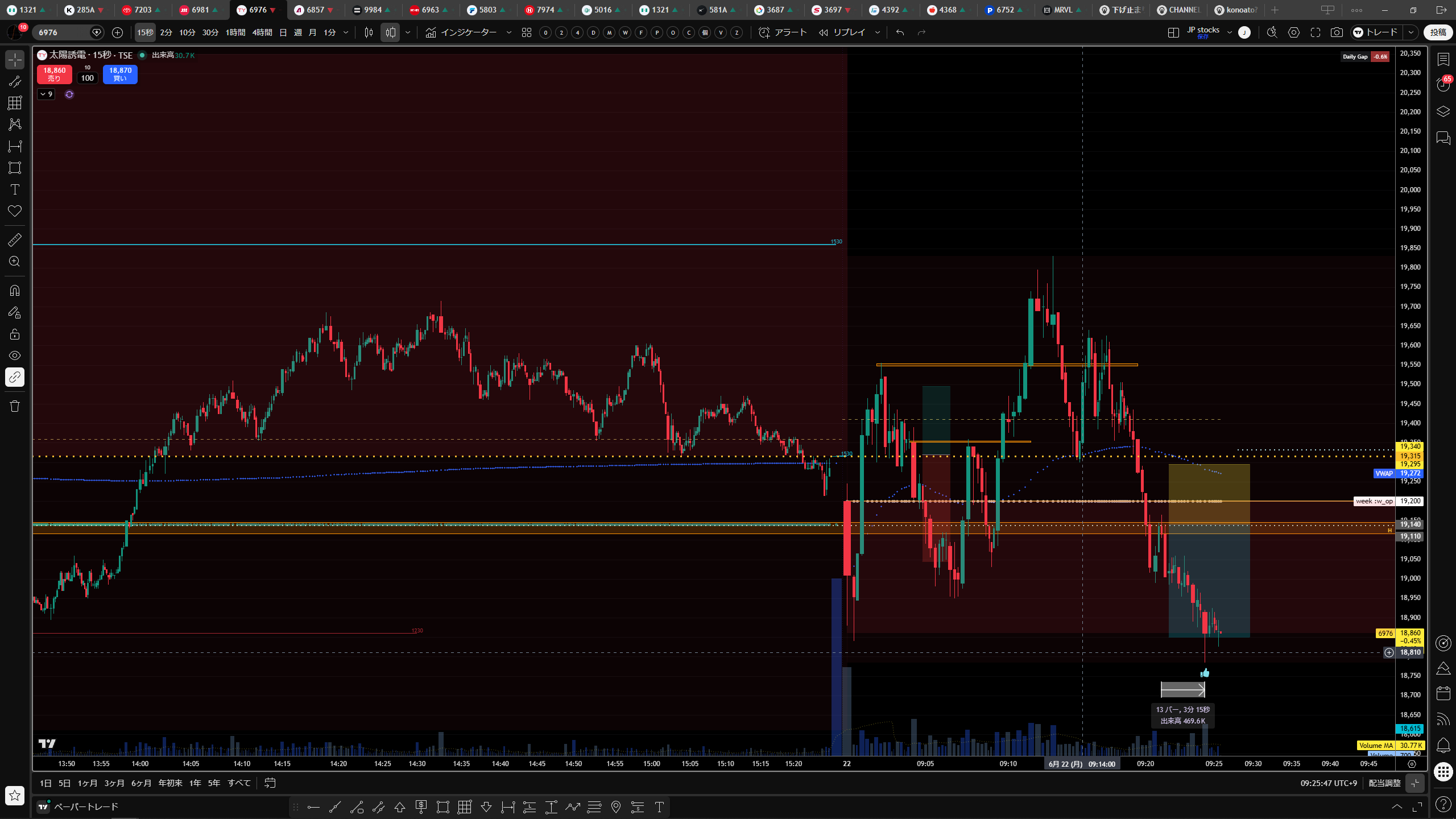Switch to the 6857 symbol tab
This screenshot has width=1456, height=819.
(x=315, y=10)
